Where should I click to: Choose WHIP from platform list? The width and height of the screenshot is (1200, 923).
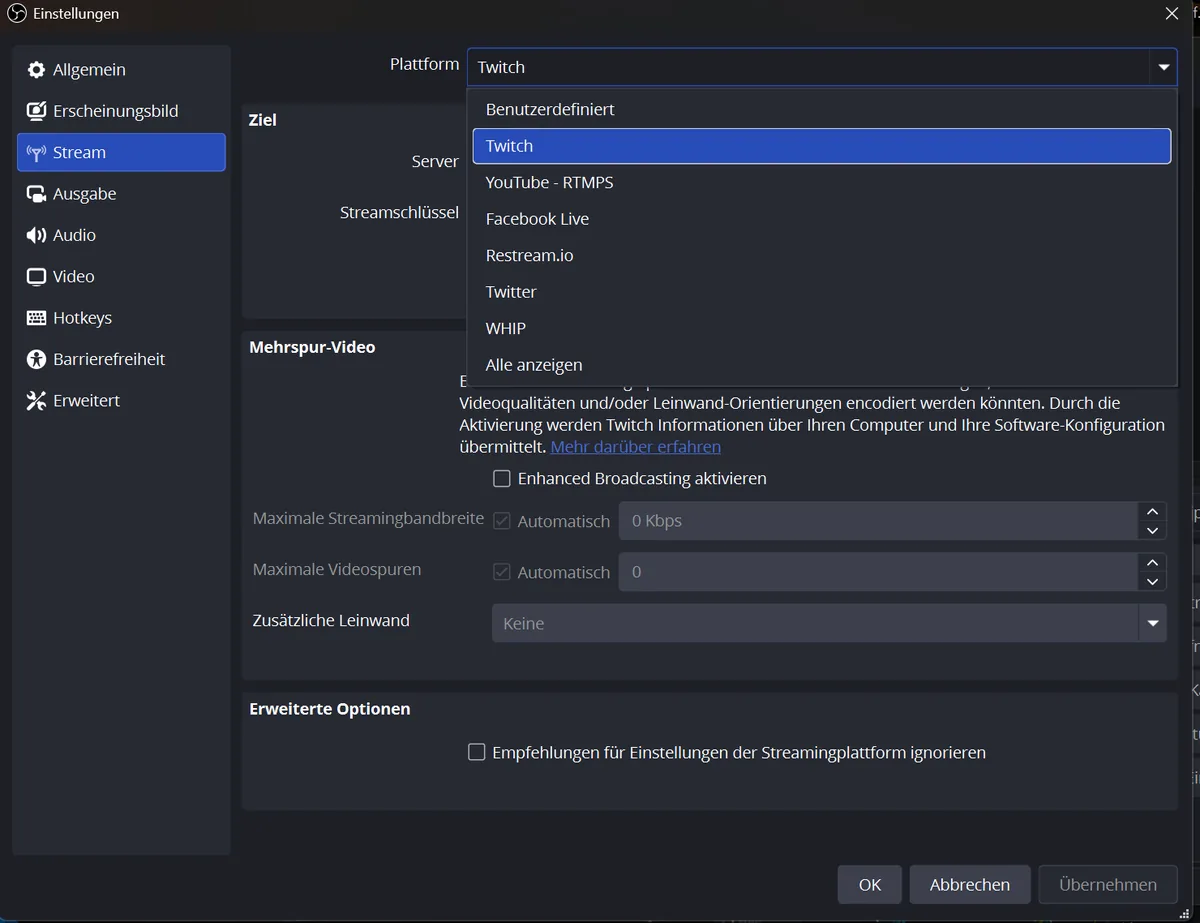[821, 328]
